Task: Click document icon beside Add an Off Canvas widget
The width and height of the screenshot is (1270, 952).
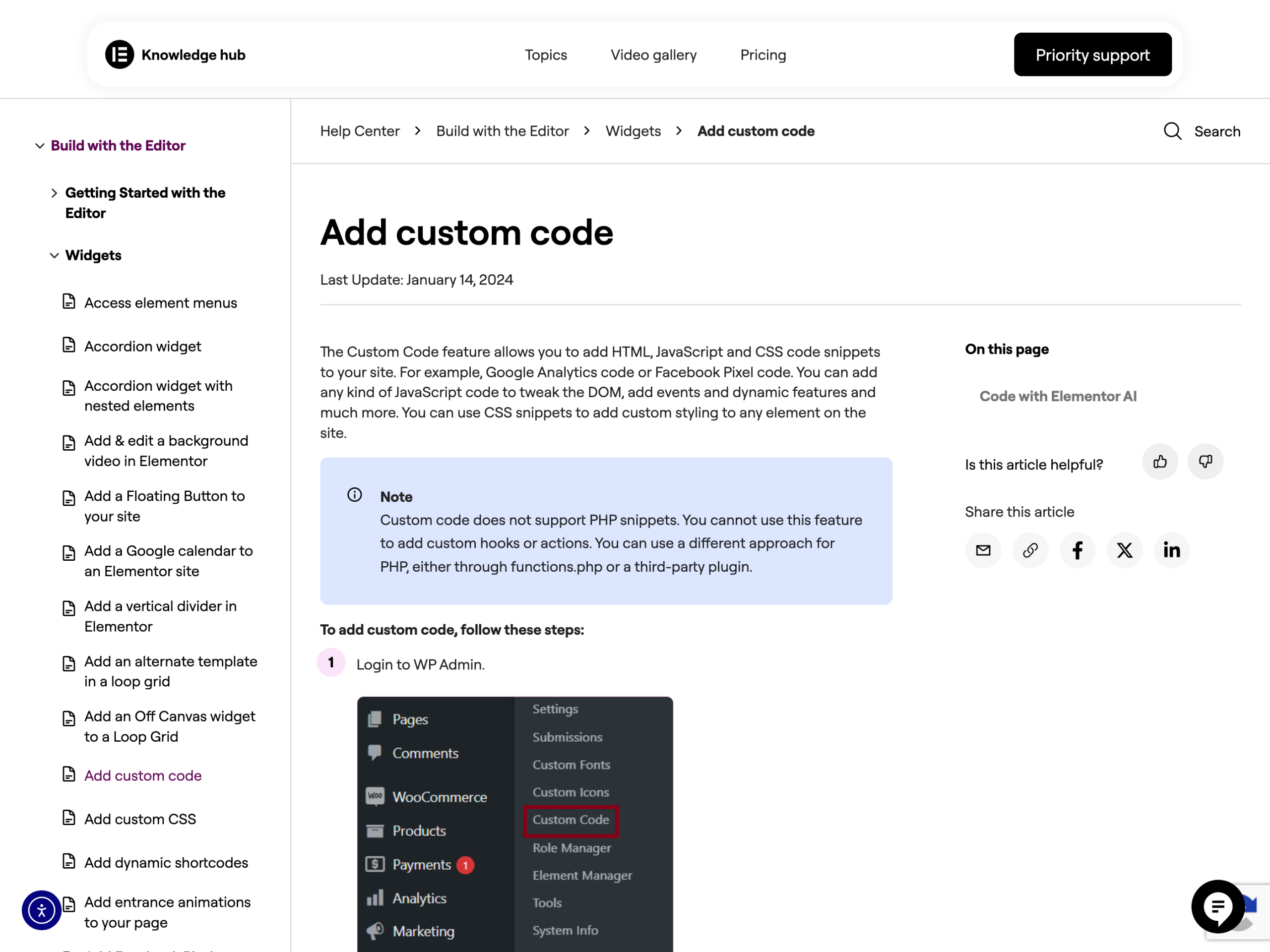Action: tap(69, 718)
